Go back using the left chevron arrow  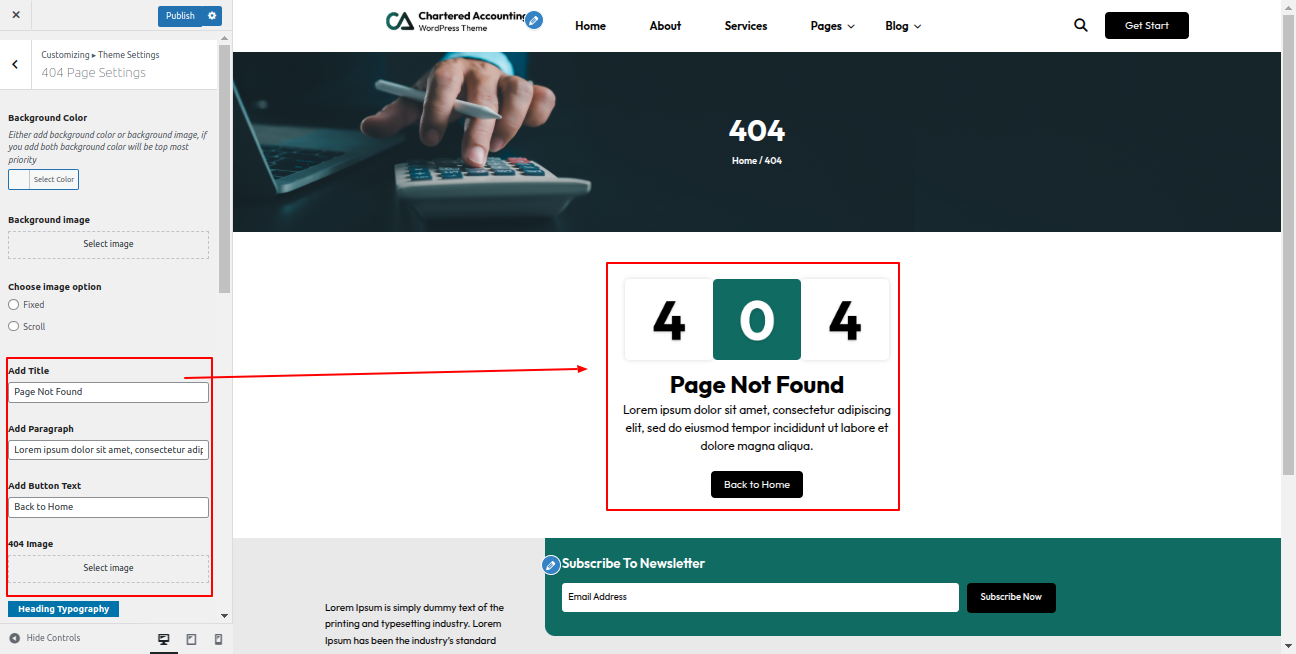coord(15,64)
